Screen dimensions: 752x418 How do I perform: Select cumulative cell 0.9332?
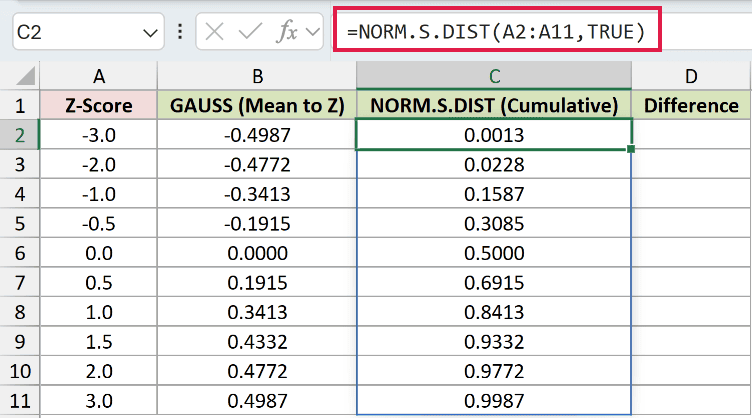[x=494, y=342]
